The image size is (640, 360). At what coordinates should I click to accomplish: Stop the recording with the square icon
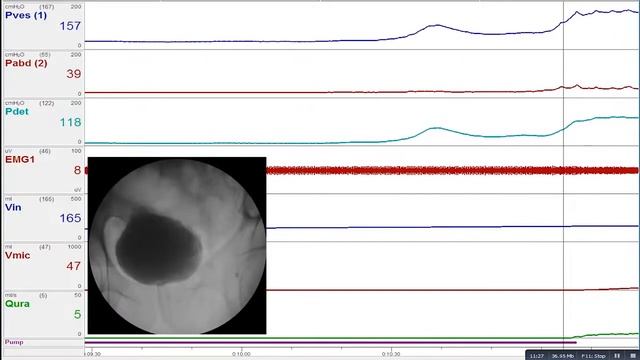(633, 356)
